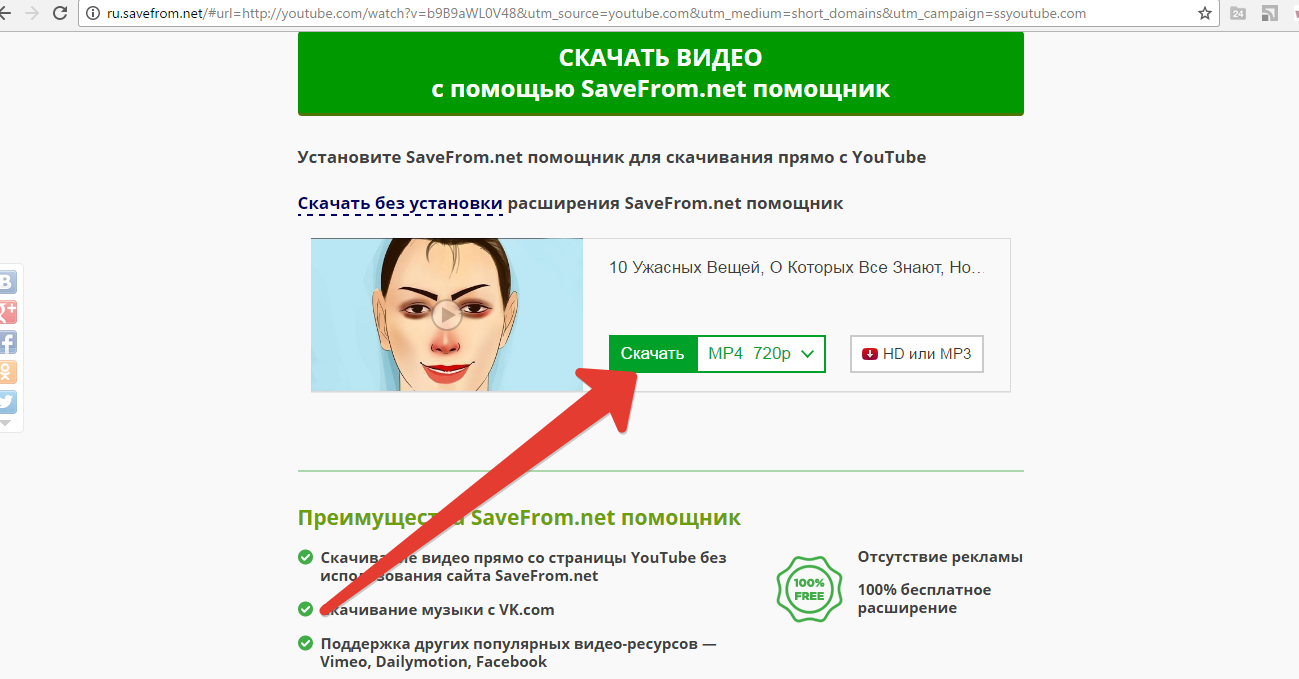Click the big green СКАЧАТЬ ВИДЕО banner
The height and width of the screenshot is (679, 1299).
660,73
